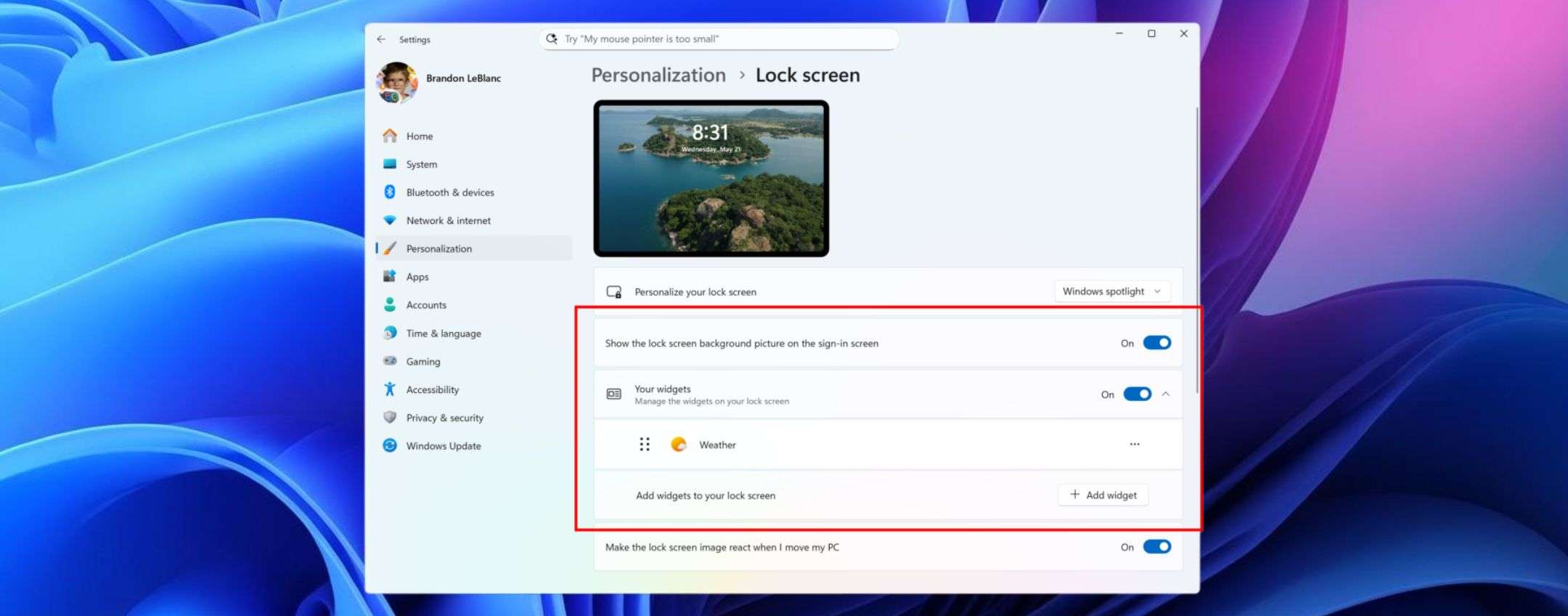The height and width of the screenshot is (616, 1568).
Task: Click 'Personalize your lock screen' label
Action: click(x=695, y=291)
